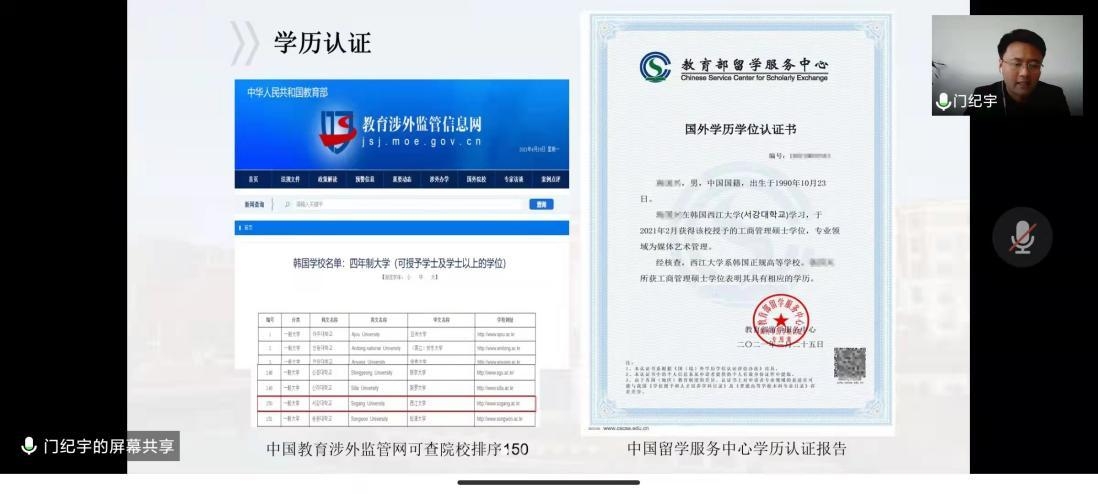Image resolution: width=1098 pixels, height=494 pixels.
Task: Tap the QR code on the certificate
Action: 848,363
